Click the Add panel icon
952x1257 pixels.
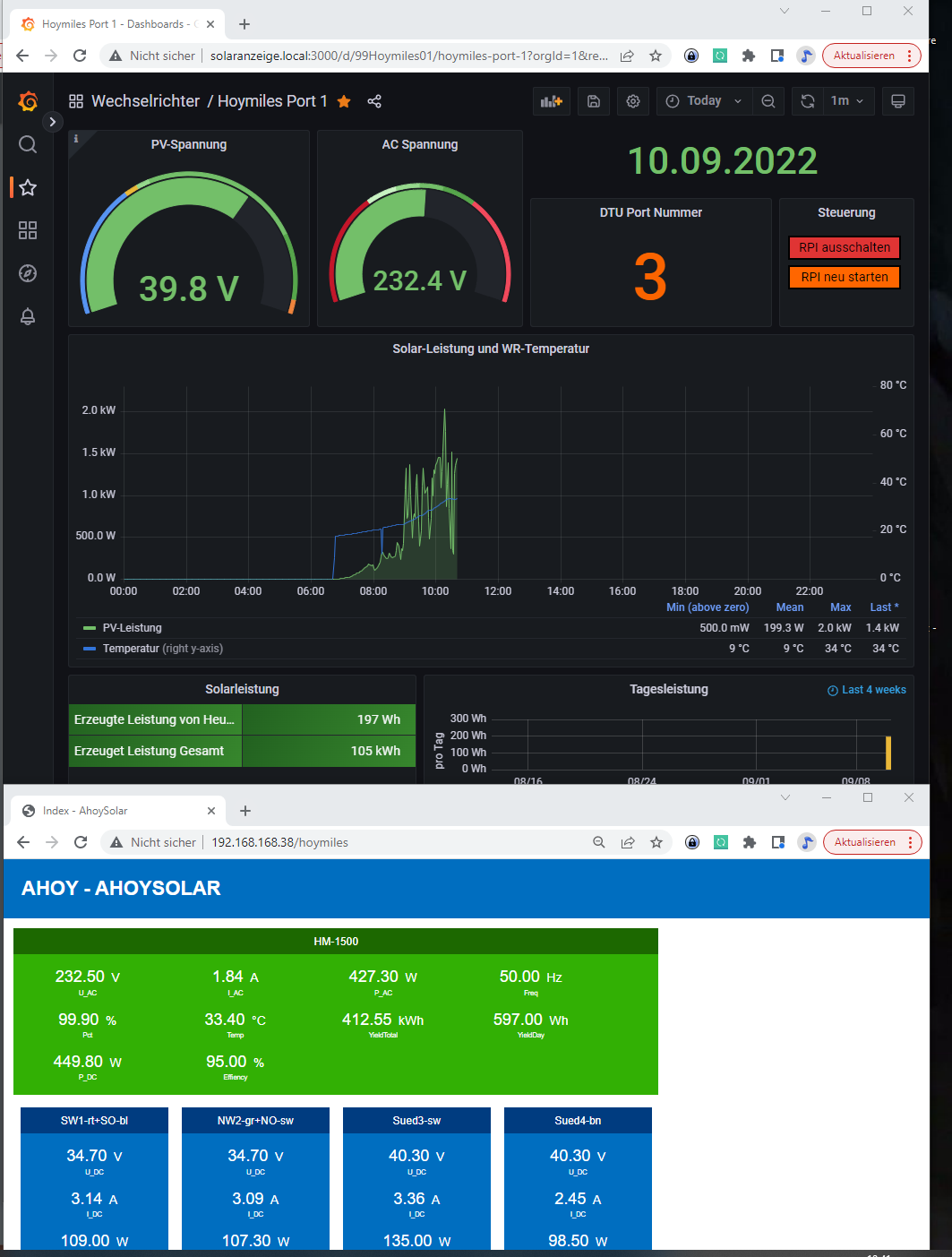(552, 101)
